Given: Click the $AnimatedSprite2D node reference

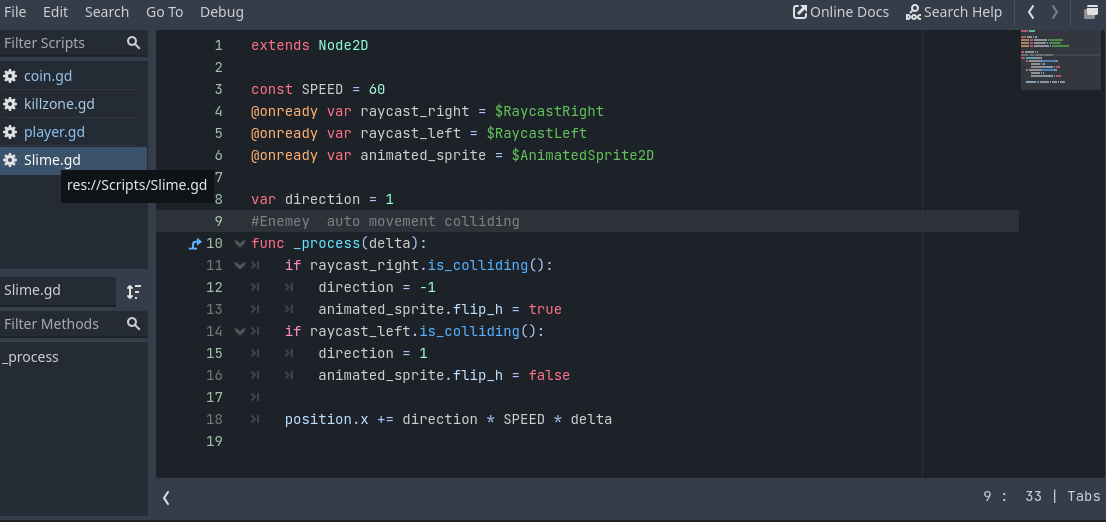Looking at the screenshot, I should [583, 155].
